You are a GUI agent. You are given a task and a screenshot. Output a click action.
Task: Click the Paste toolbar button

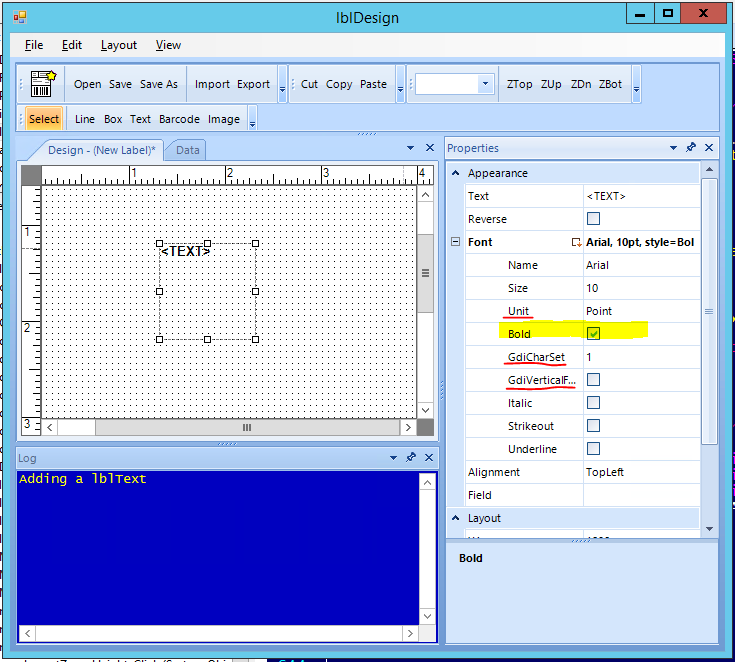click(x=373, y=84)
